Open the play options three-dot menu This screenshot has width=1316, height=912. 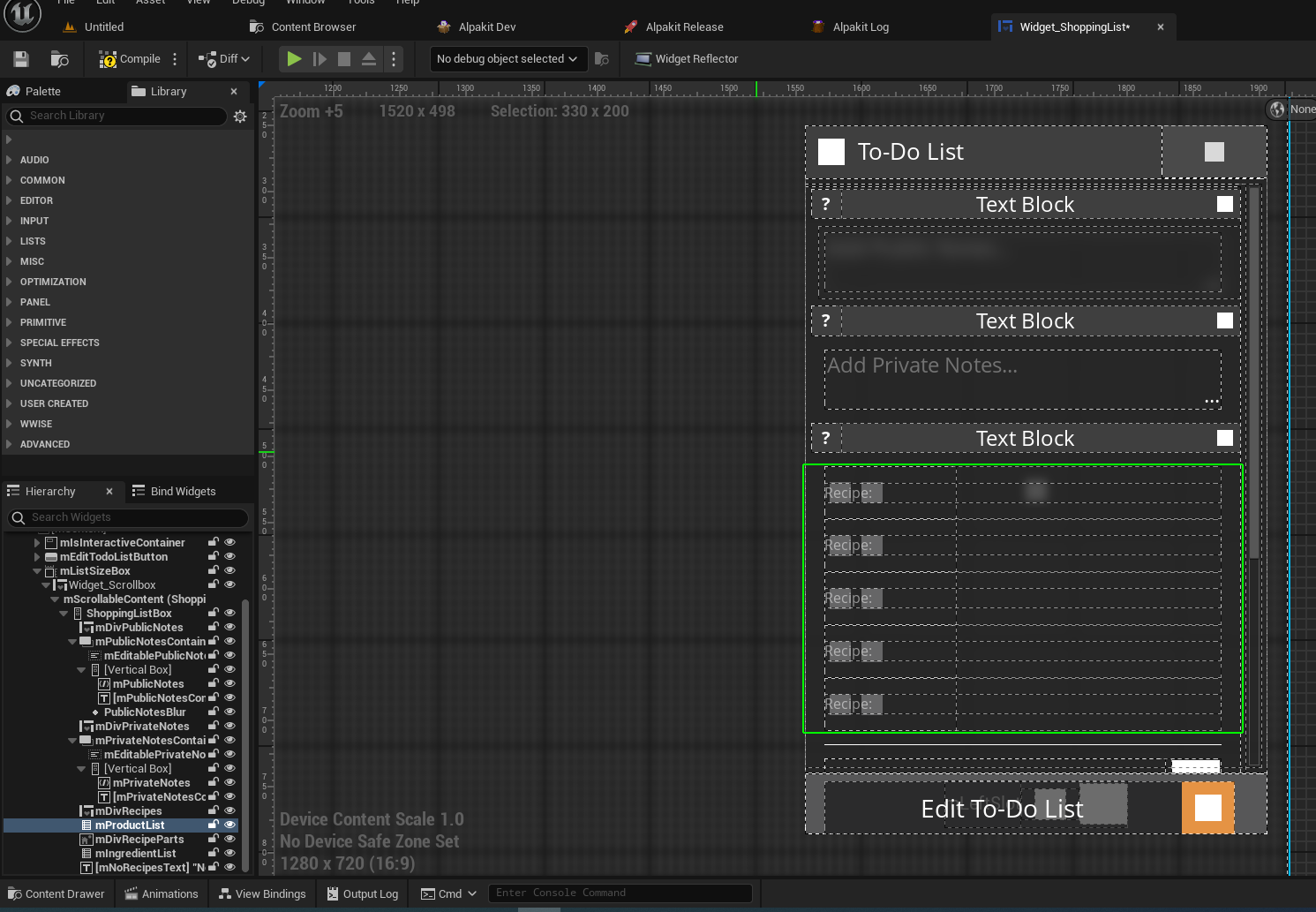click(x=394, y=59)
